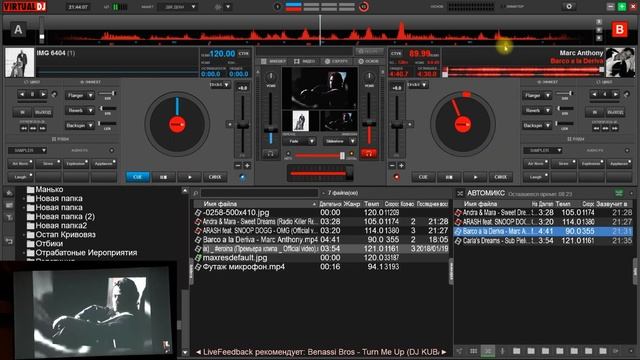Click the Automix shuffle icon

(460, 193)
